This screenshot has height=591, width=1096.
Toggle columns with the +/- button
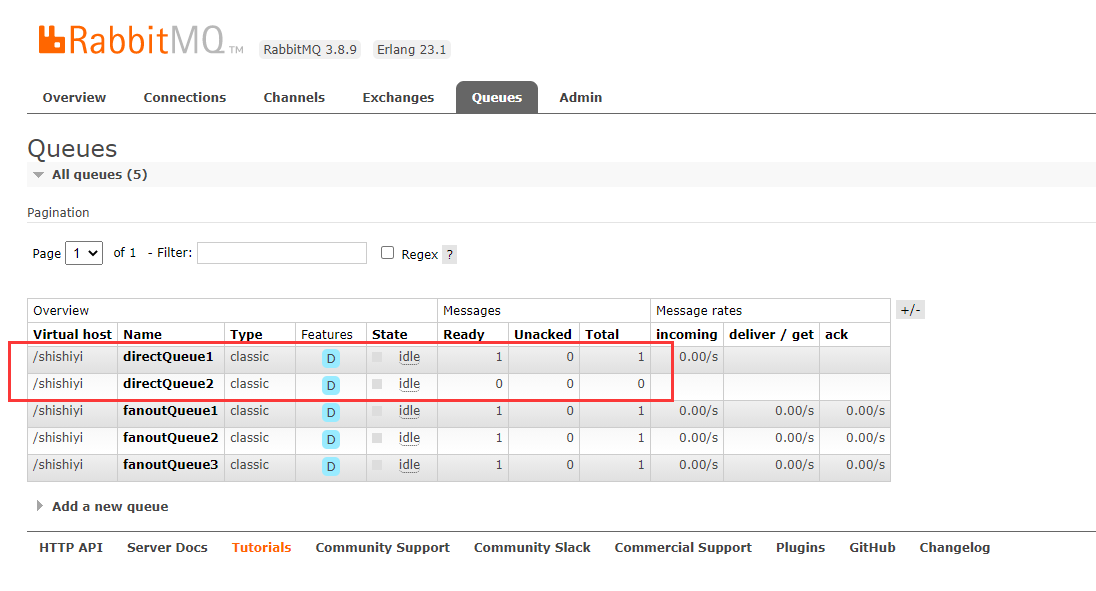pyautogui.click(x=910, y=310)
